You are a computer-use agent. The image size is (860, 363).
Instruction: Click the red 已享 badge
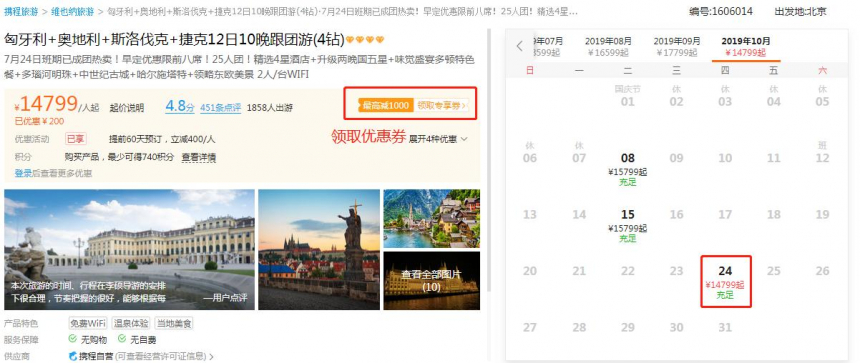click(76, 139)
